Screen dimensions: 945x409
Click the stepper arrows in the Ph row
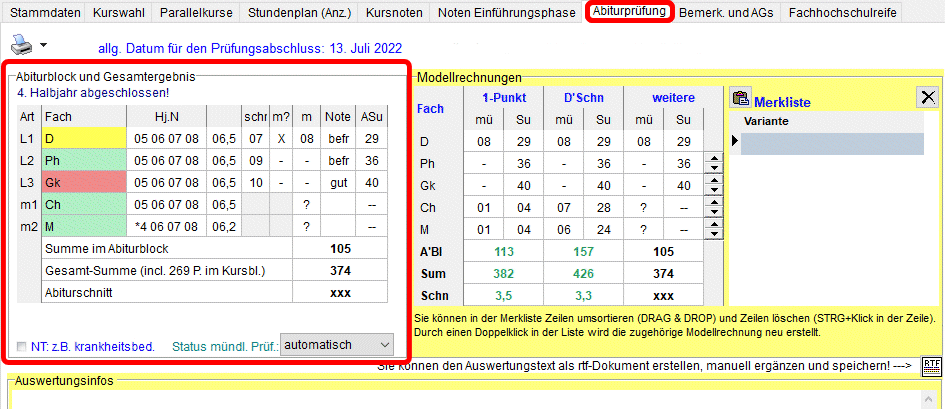(714, 163)
